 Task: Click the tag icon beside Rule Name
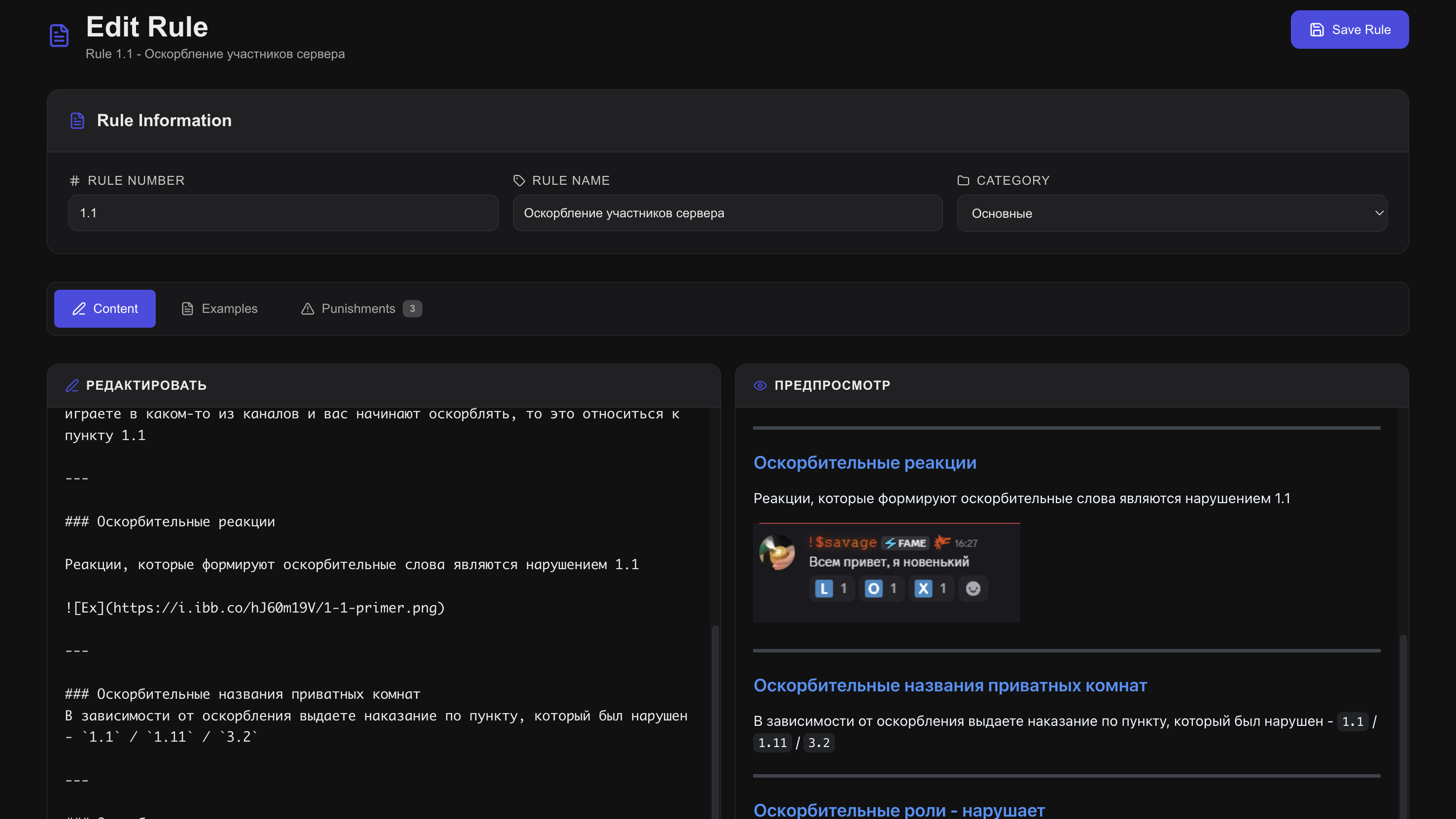pos(519,180)
